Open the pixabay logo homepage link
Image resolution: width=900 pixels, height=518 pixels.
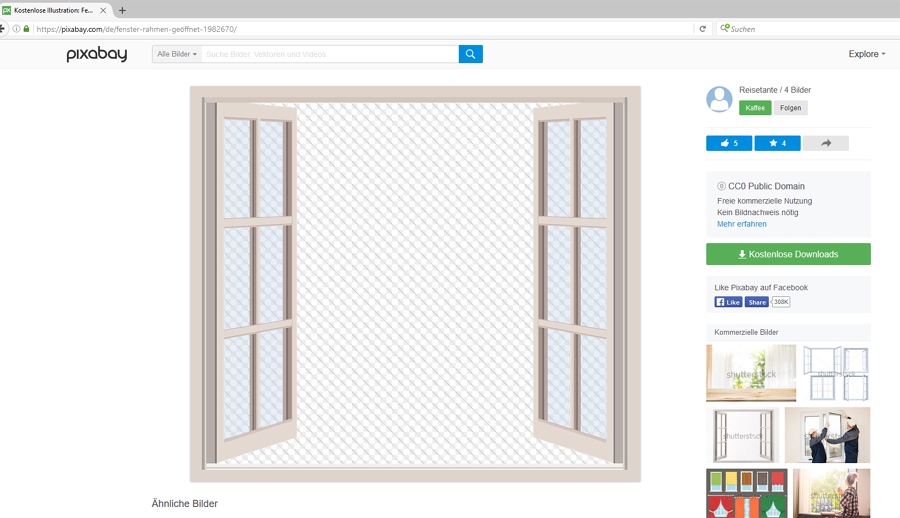point(96,54)
